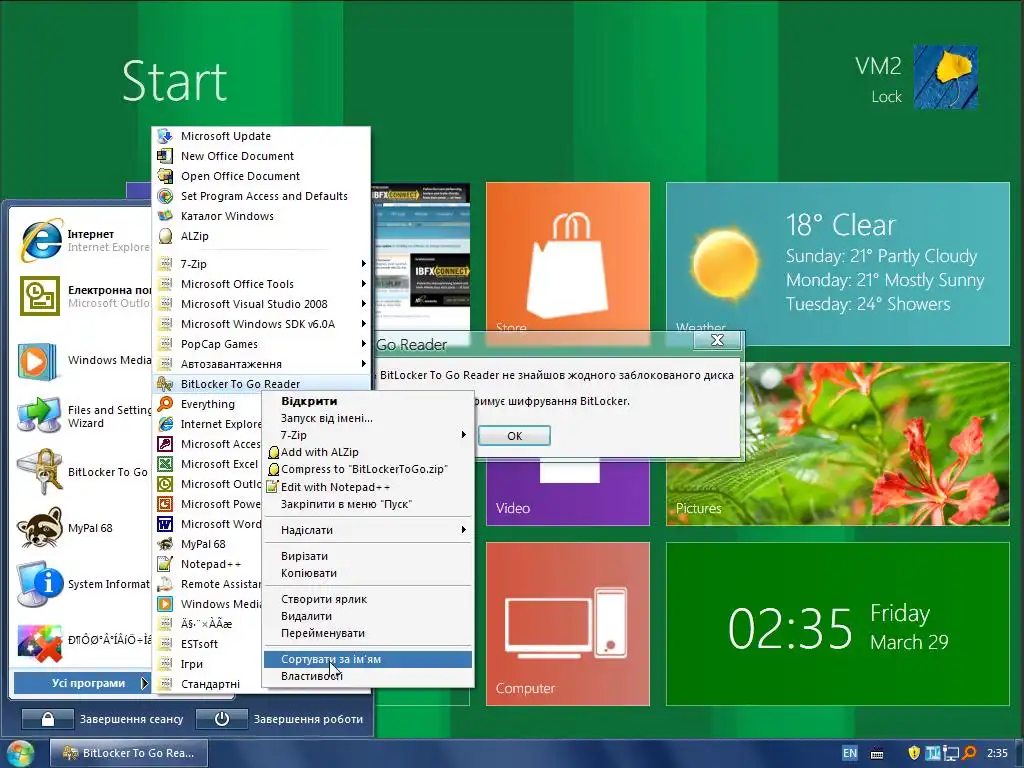Open System Information icon
The width and height of the screenshot is (1024, 768).
click(39, 584)
